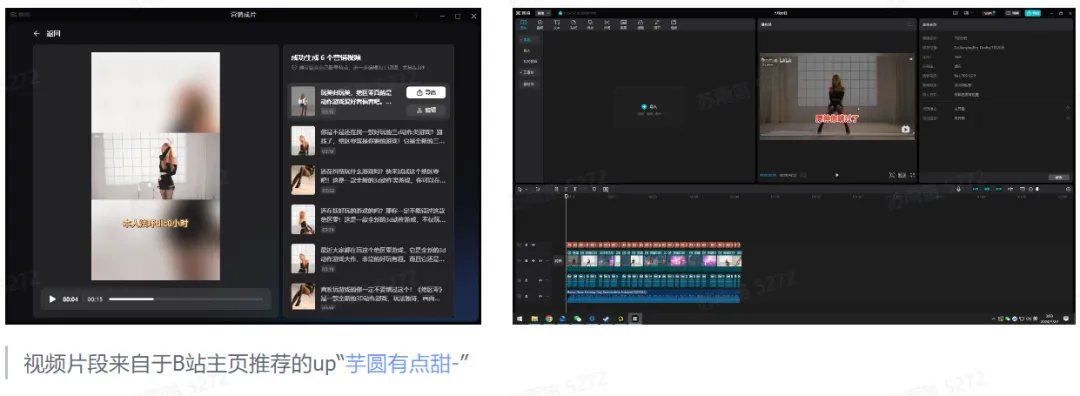Open File Explorer from the taskbar
The height and width of the screenshot is (396, 1080).
click(x=534, y=319)
